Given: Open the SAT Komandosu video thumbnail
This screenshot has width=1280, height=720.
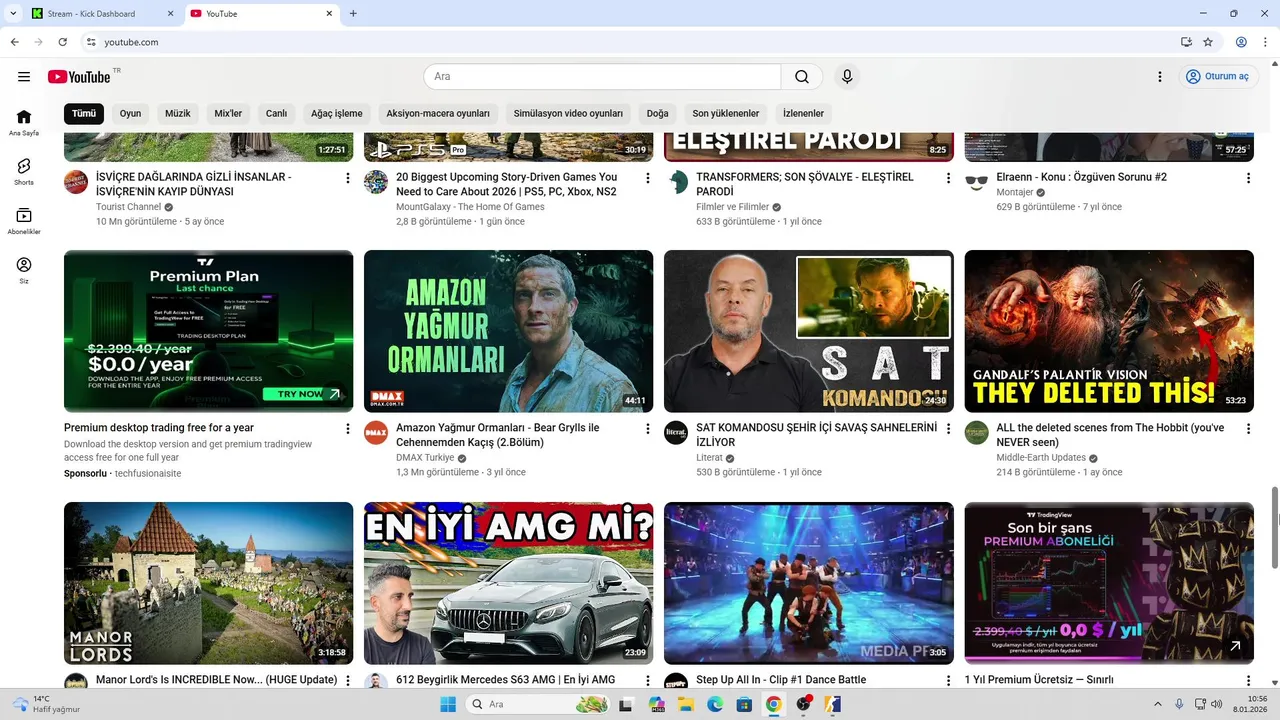Looking at the screenshot, I should coord(808,331).
